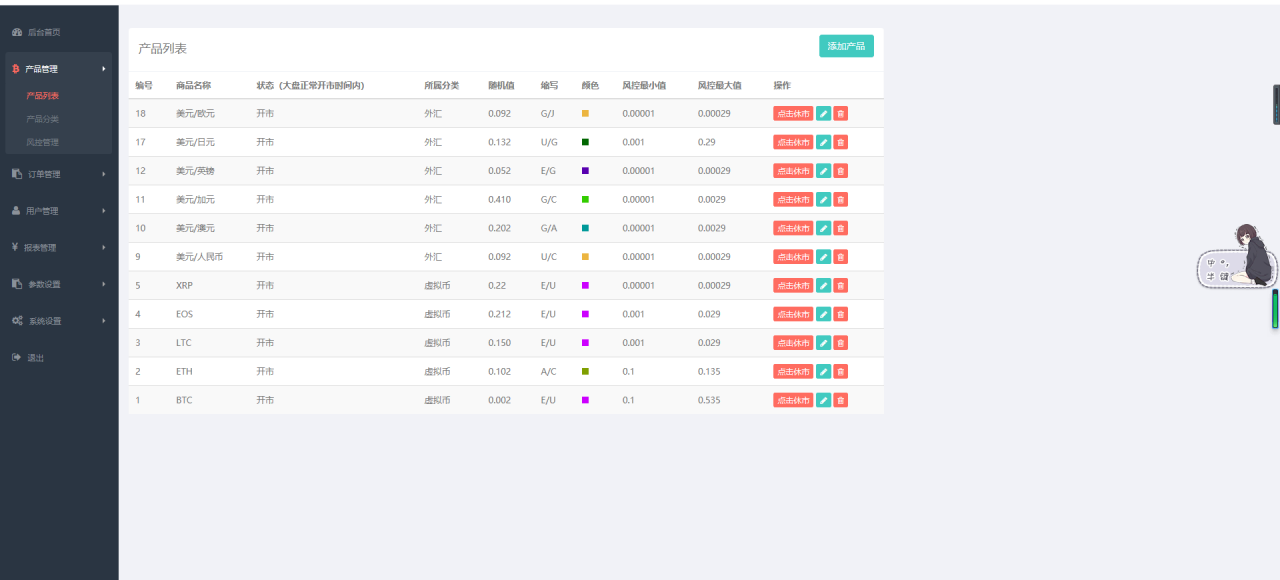
Task: Click the floating anime character widget
Action: click(1245, 257)
